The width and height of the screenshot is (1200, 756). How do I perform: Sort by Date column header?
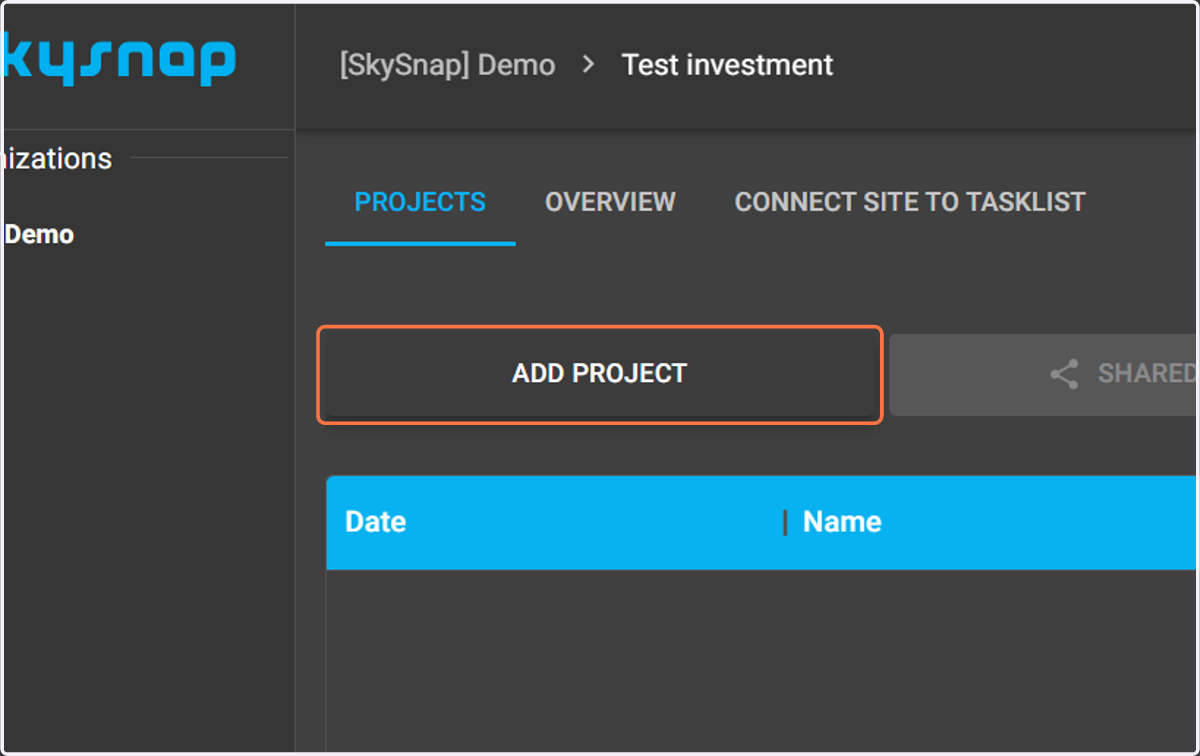pos(375,522)
